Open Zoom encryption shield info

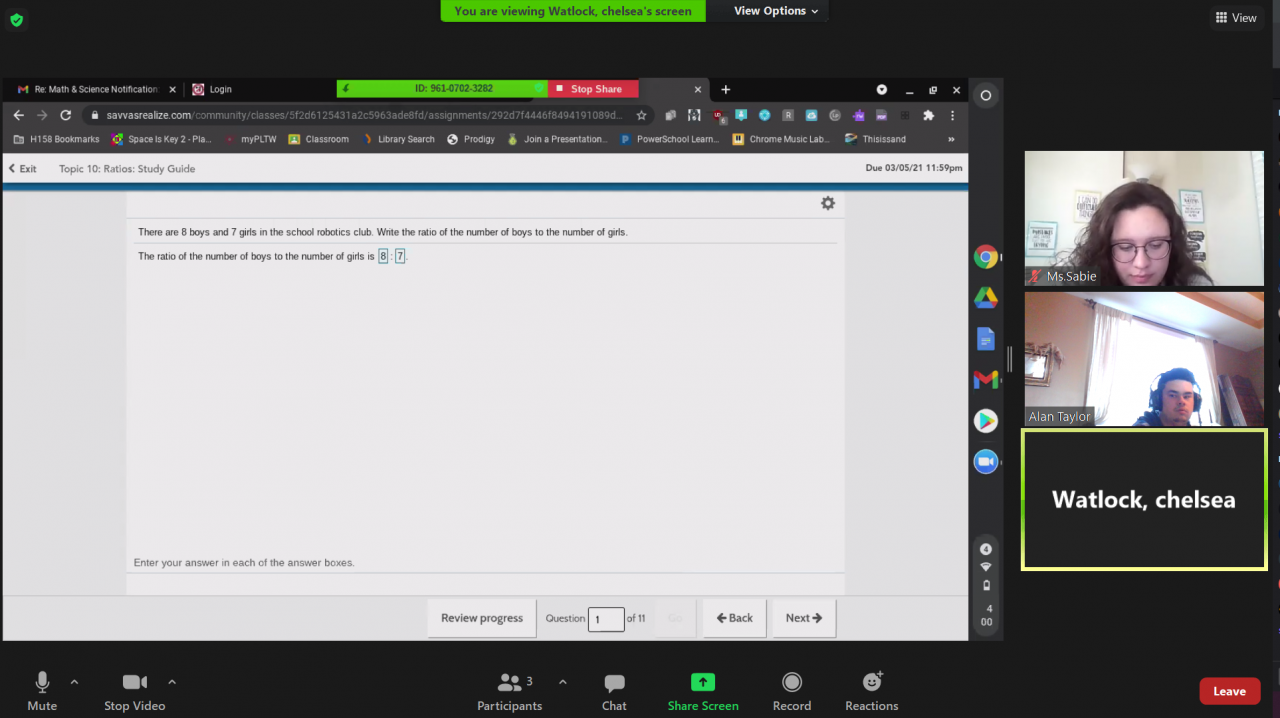[17, 19]
